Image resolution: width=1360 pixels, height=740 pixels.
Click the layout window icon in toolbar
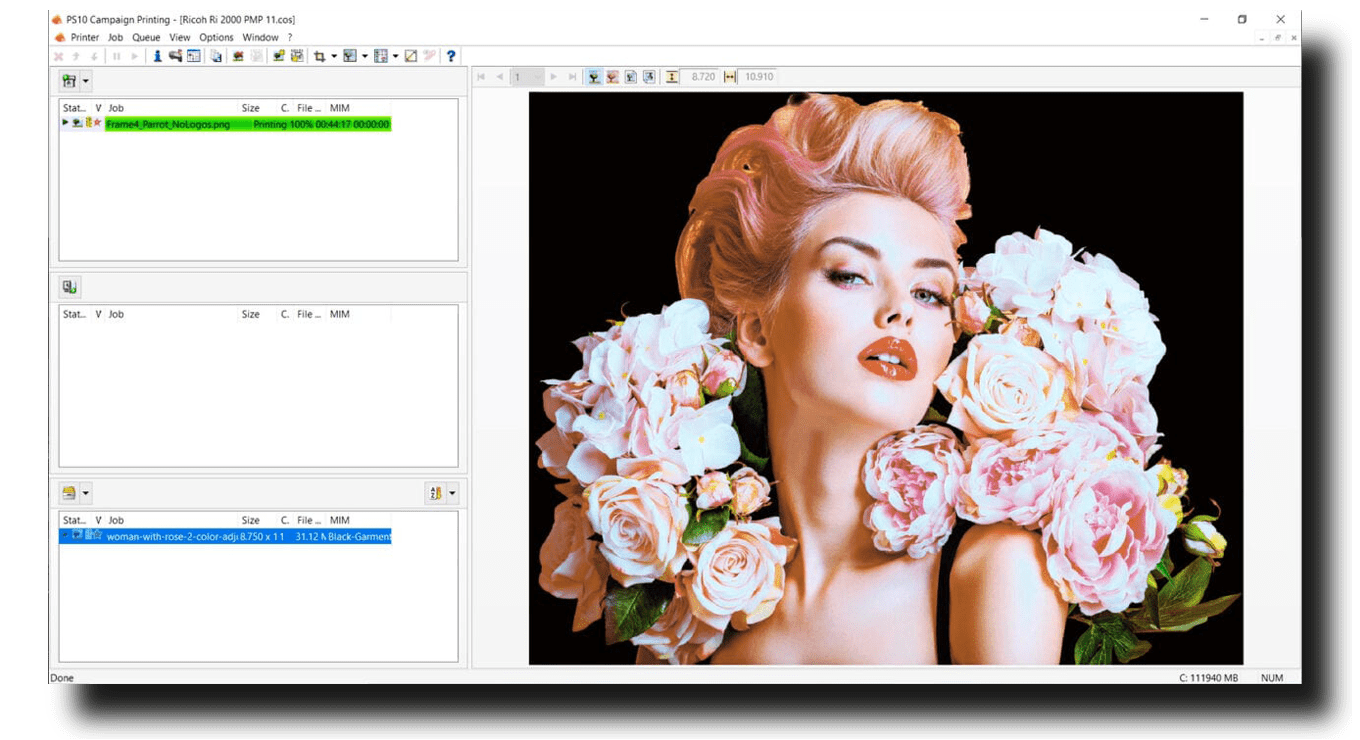(193, 57)
